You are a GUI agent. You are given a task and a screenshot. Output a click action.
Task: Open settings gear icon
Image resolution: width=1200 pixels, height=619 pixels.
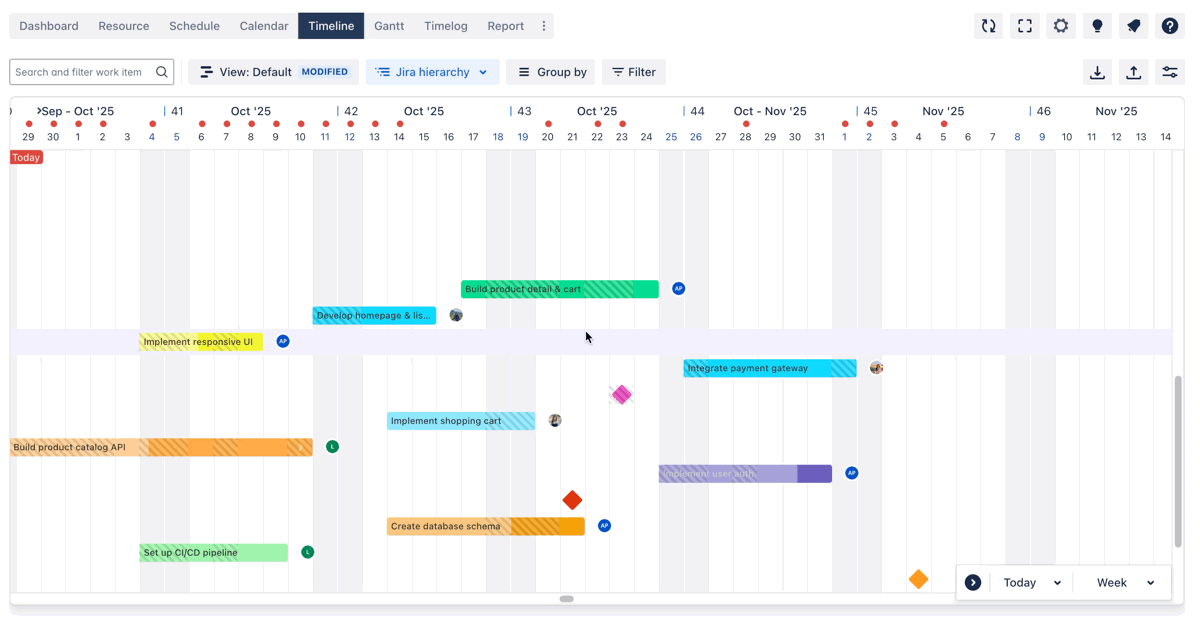[x=1061, y=26]
